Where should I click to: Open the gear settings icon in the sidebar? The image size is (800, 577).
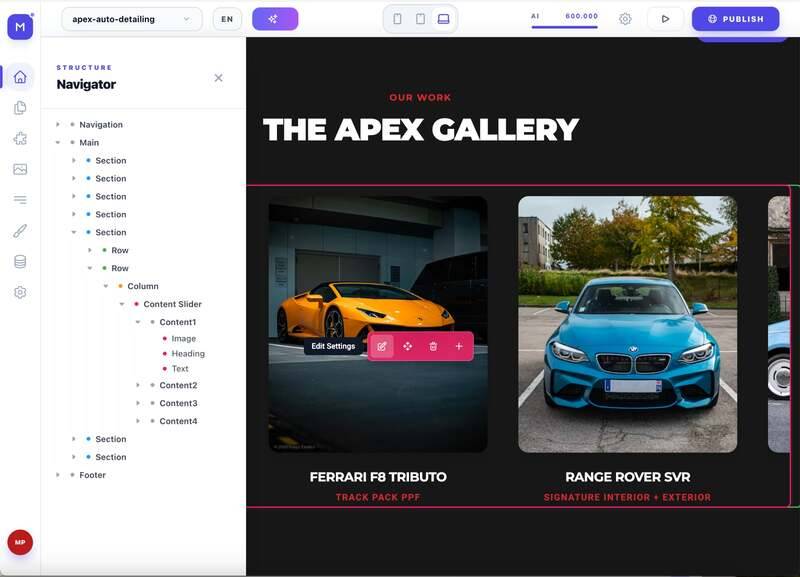pos(20,292)
